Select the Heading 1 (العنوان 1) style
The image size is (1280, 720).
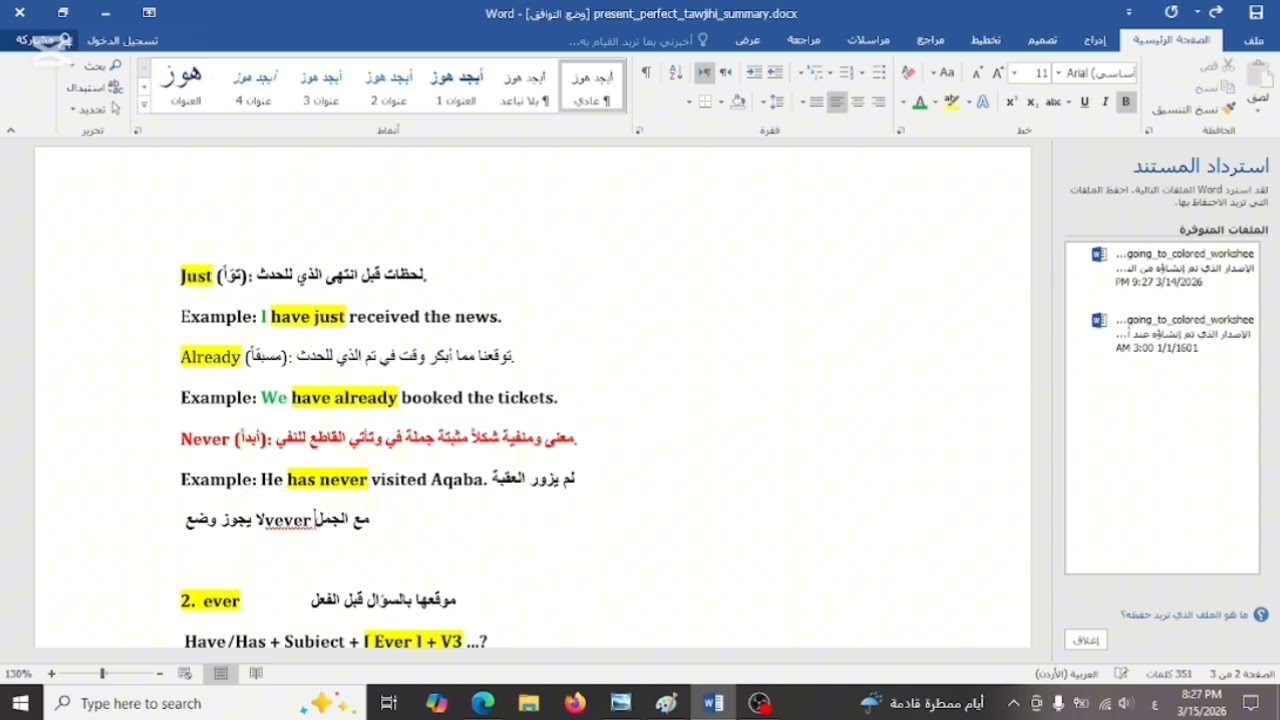(455, 86)
